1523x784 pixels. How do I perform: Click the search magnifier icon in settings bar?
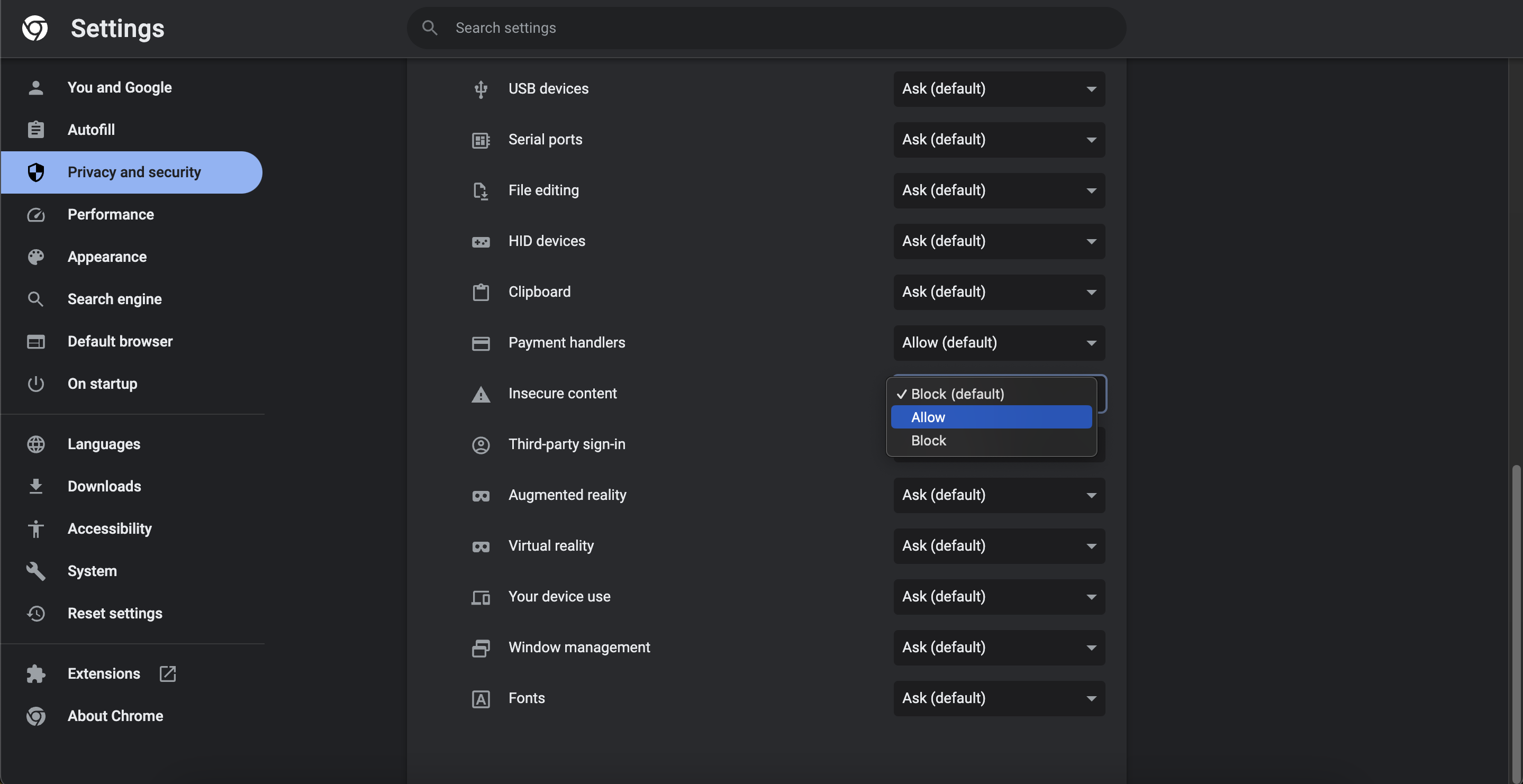click(x=429, y=28)
